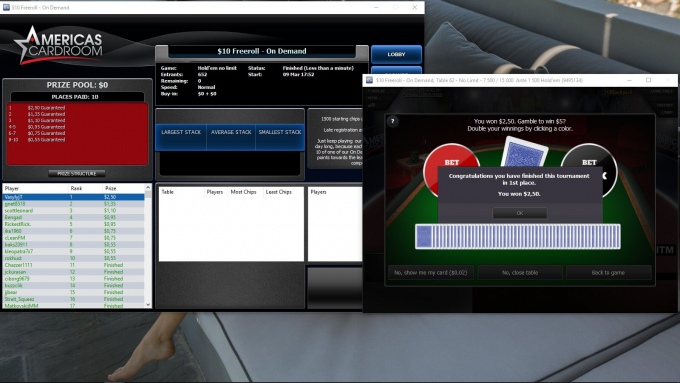Confirm the congratulations message with OK
The image size is (680, 383).
(520, 213)
